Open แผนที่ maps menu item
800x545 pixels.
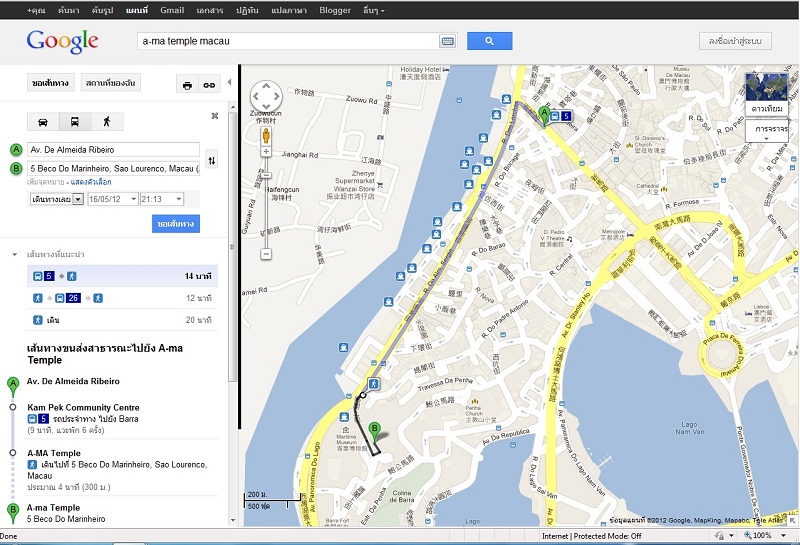[x=137, y=10]
